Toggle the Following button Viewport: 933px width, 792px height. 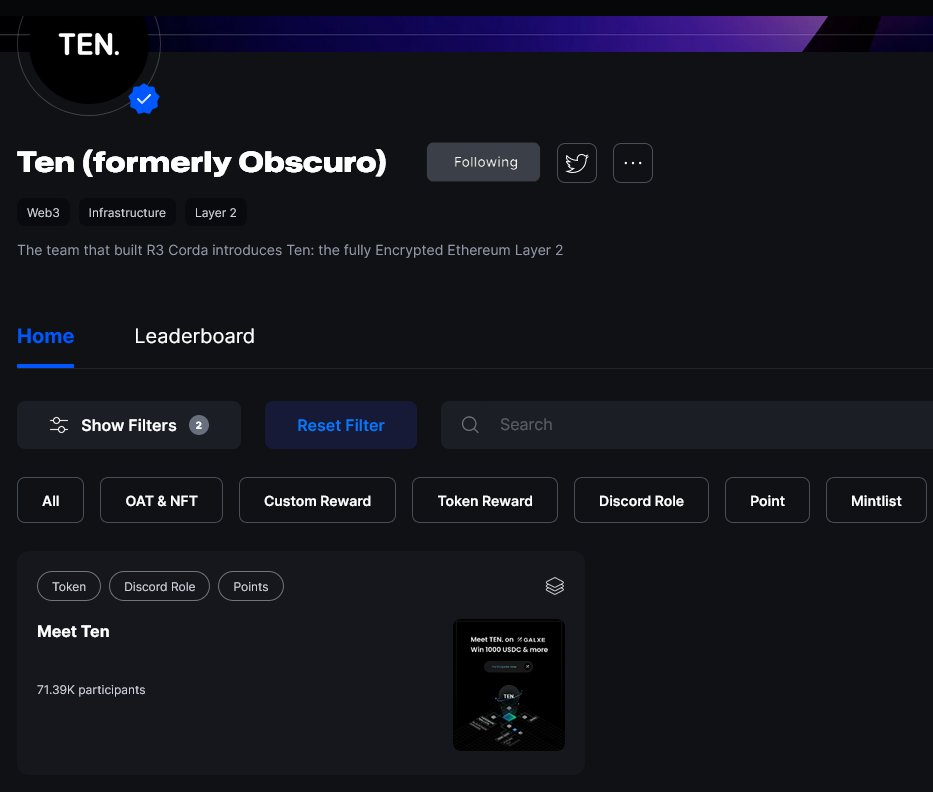click(483, 162)
